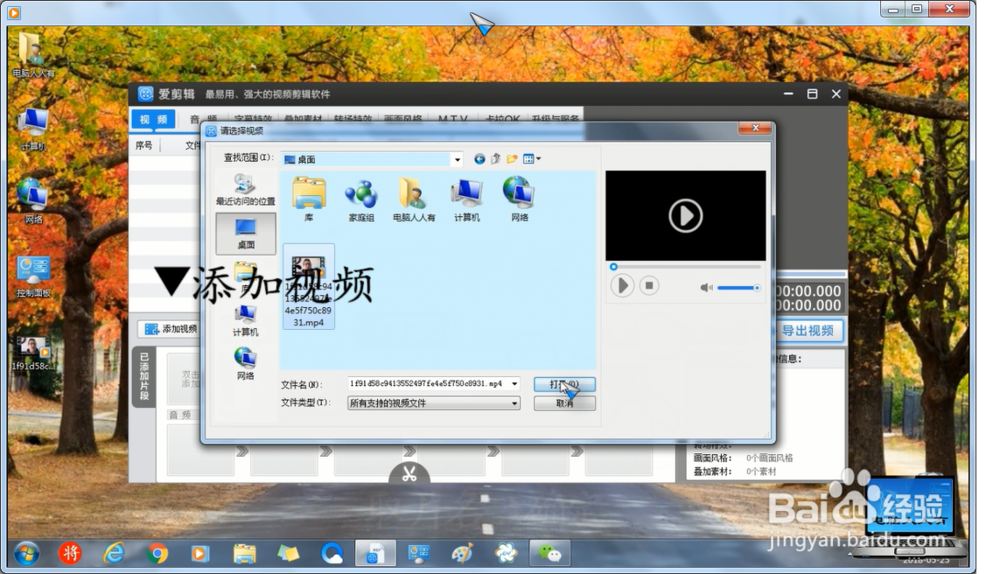The image size is (1000, 574).
Task: Click the scissors cut icon
Action: 409,475
